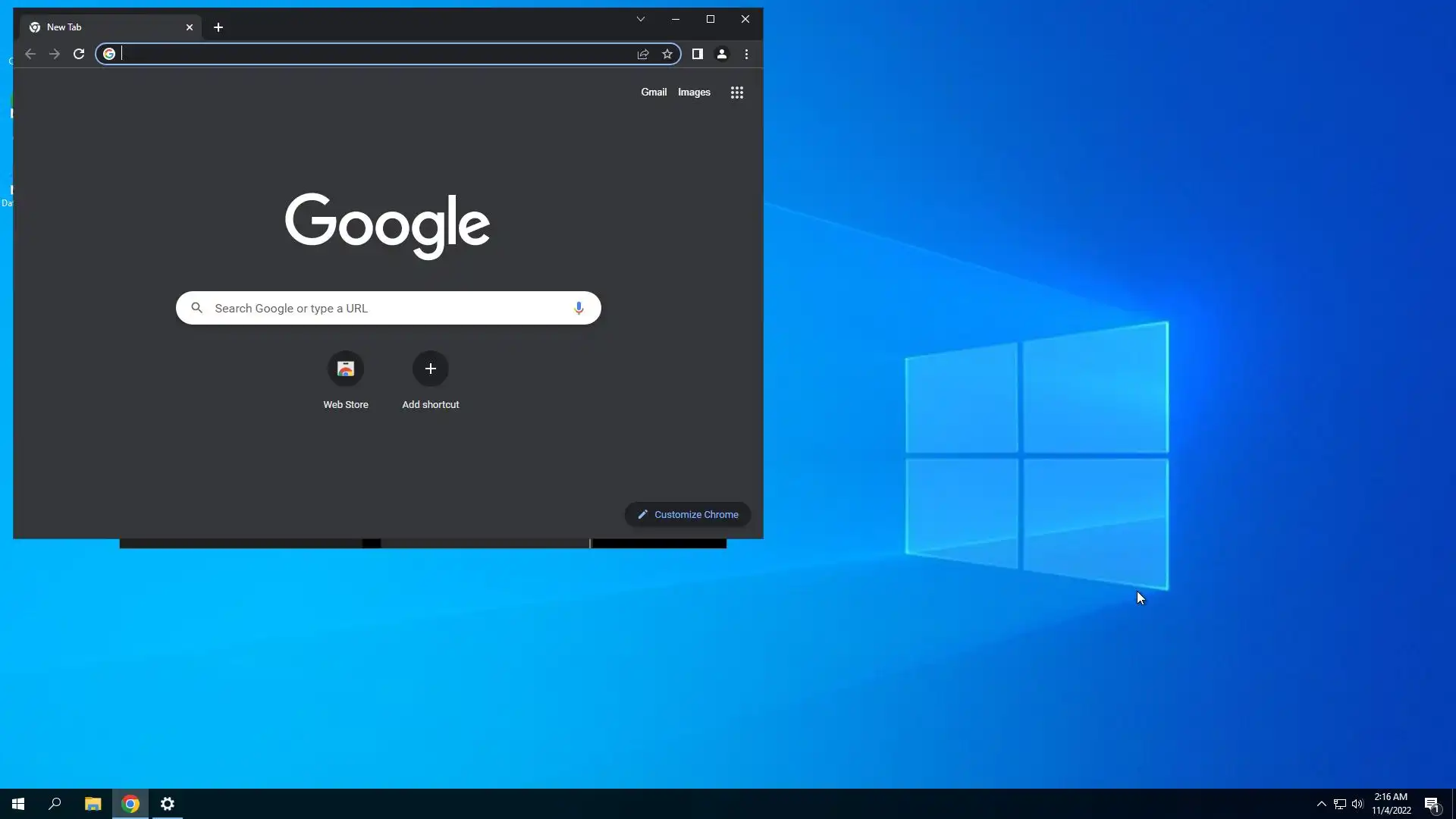Click the reload page icon

[x=79, y=54]
